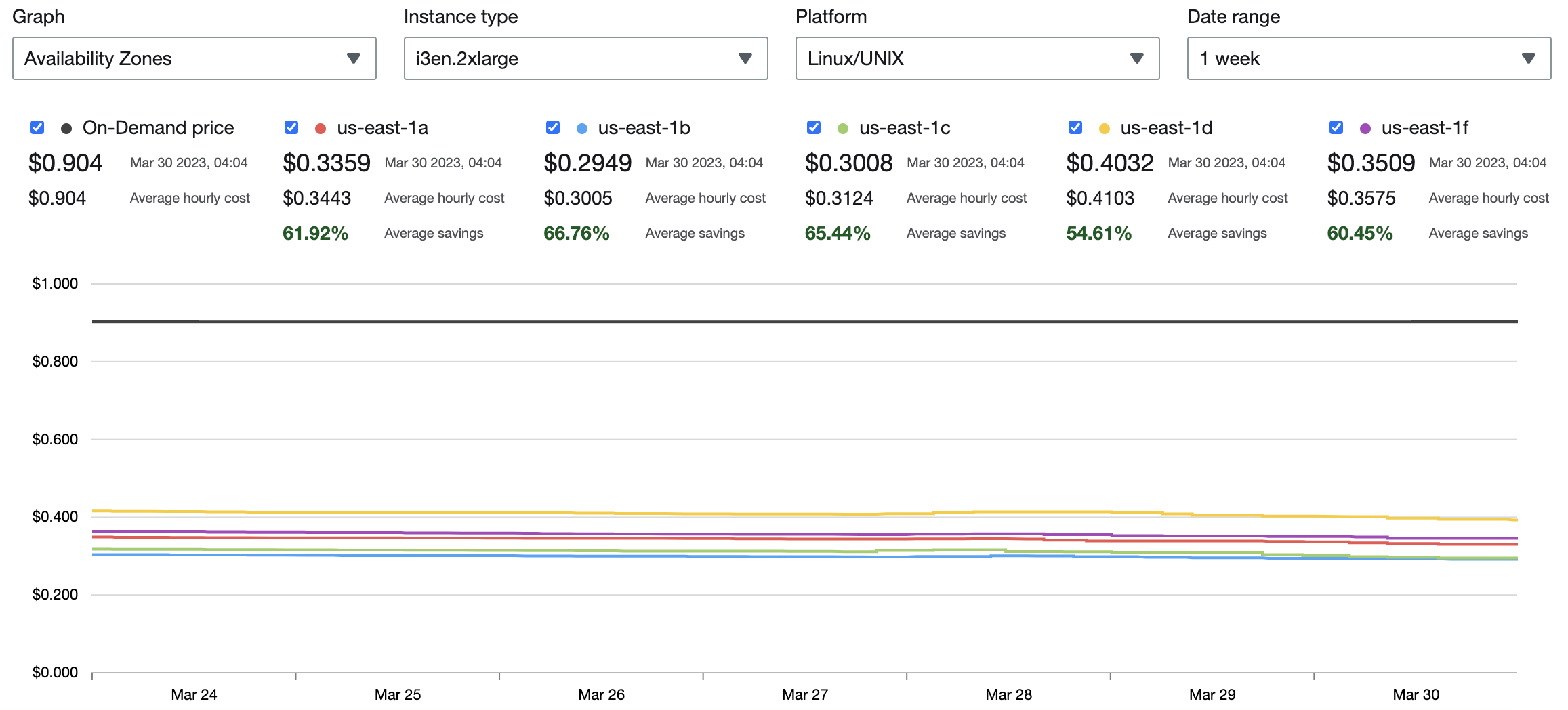This screenshot has width=1568, height=710.
Task: Uncheck the us-east-1d checkbox
Action: pos(1075,128)
